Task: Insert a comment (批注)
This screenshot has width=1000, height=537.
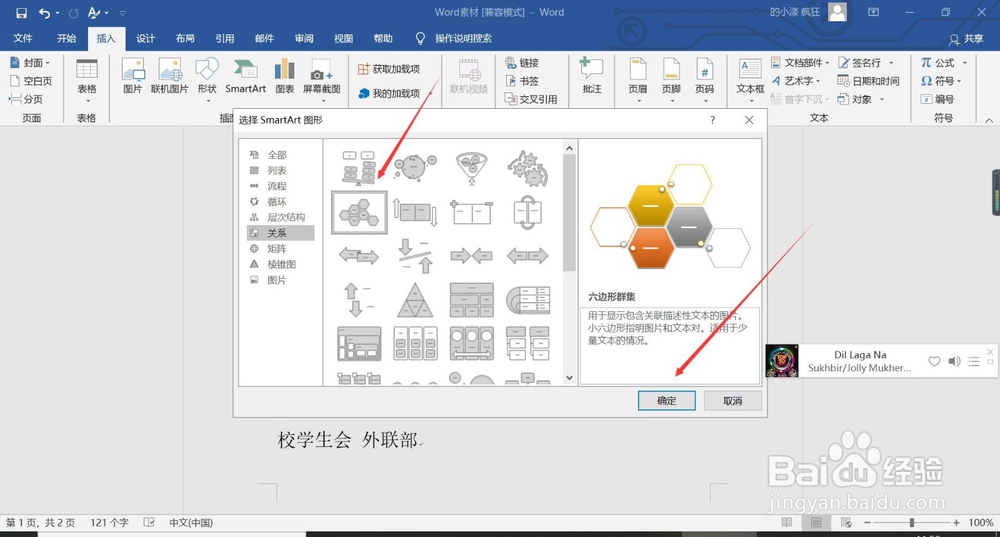Action: pyautogui.click(x=592, y=76)
